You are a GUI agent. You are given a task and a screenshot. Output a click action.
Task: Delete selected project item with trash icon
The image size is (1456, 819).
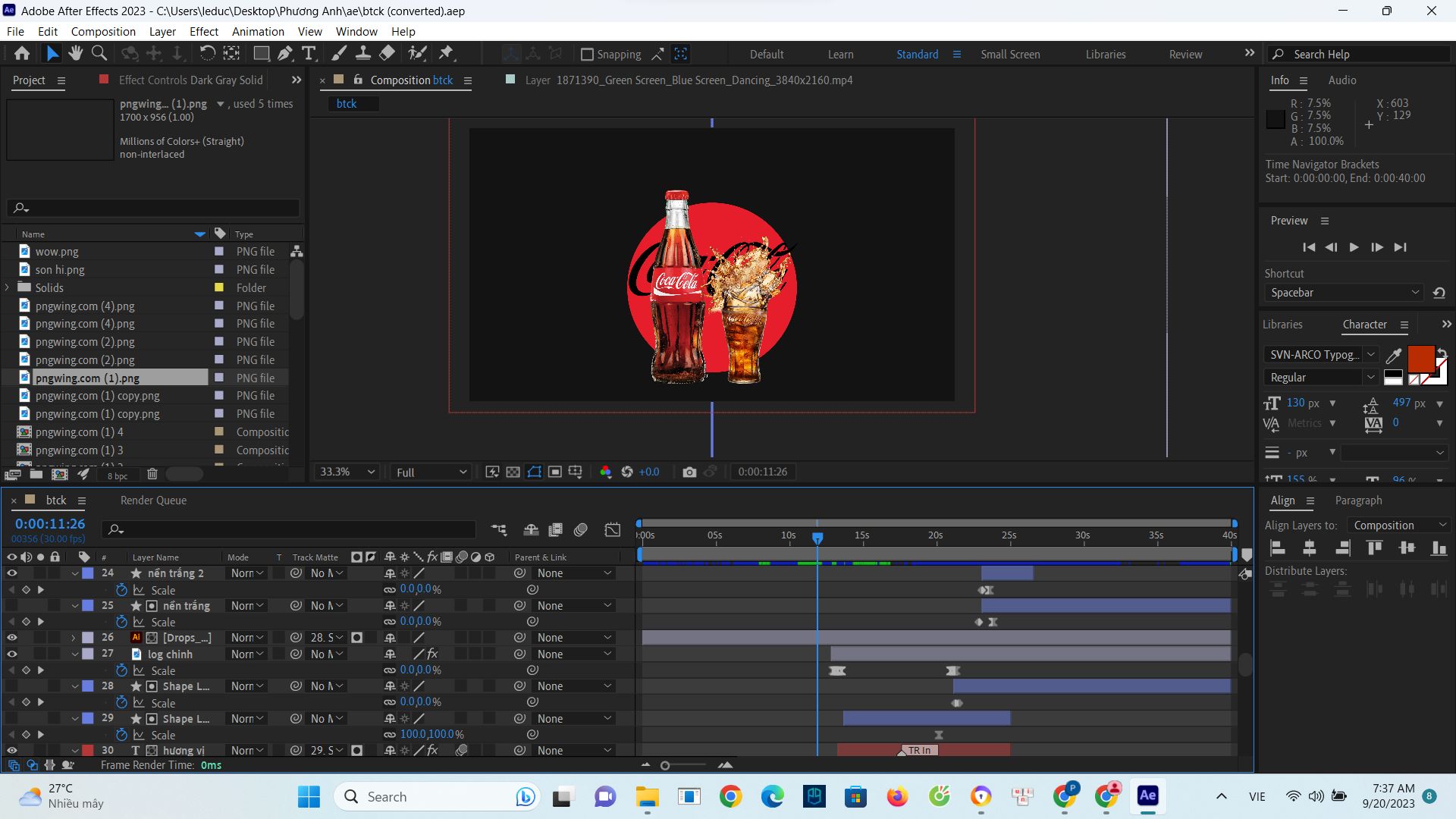point(152,474)
